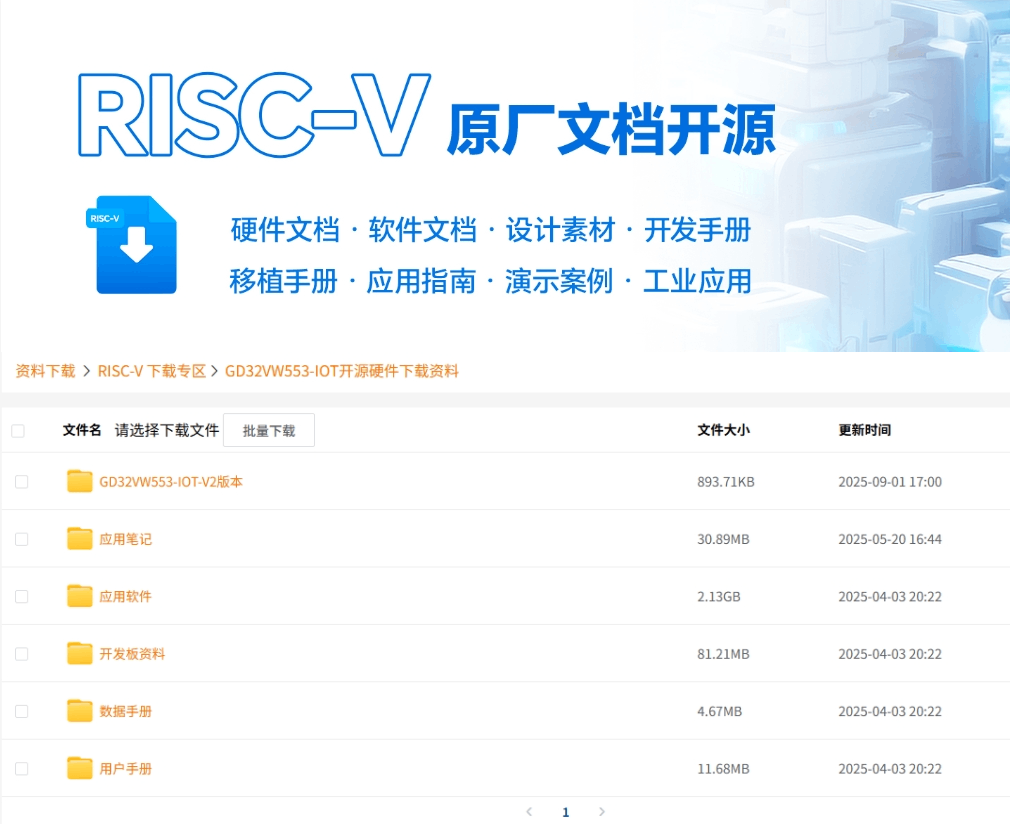This screenshot has width=1010, height=824.
Task: Click the 开发板资料 folder icon
Action: 80,653
